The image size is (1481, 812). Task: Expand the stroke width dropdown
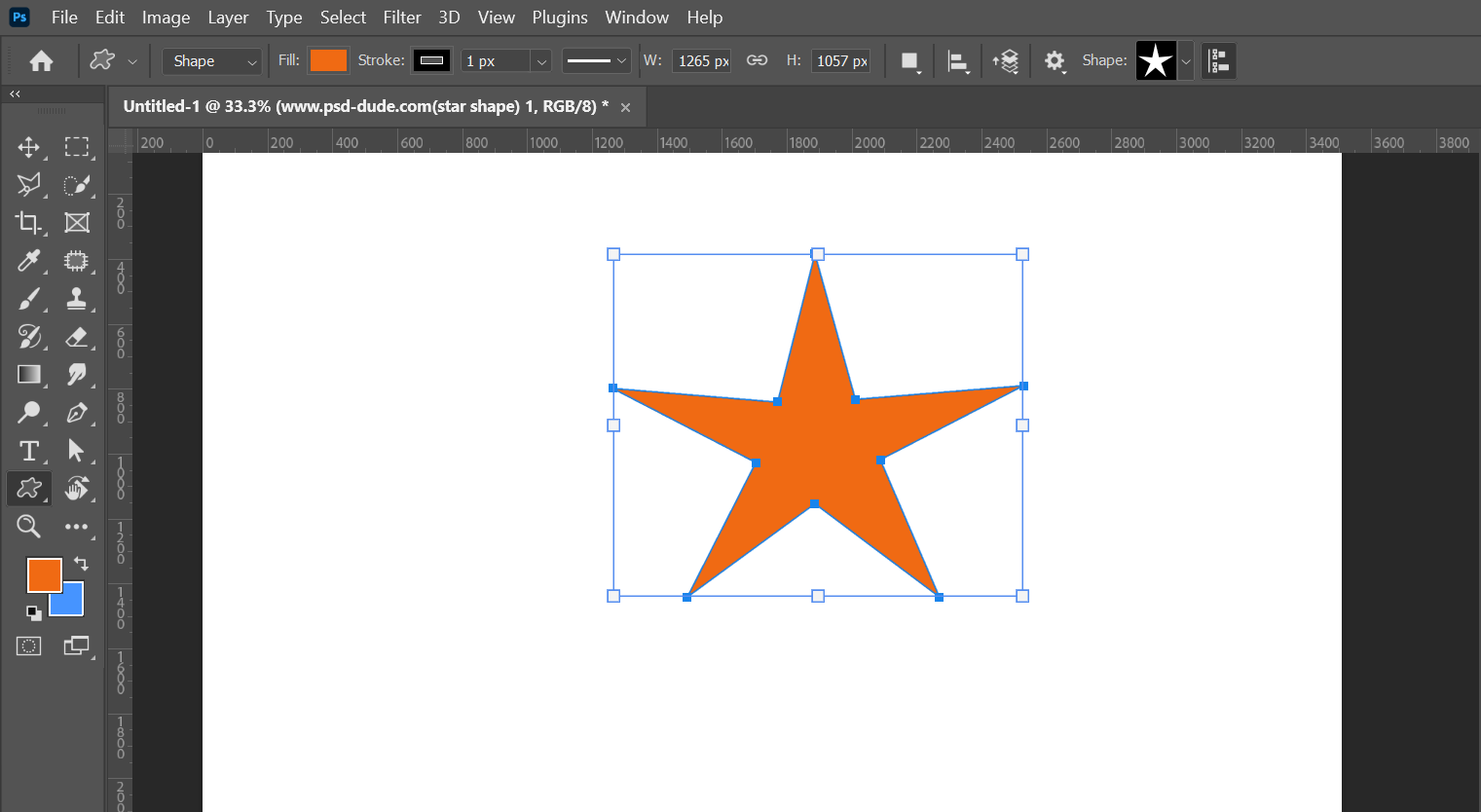541,61
